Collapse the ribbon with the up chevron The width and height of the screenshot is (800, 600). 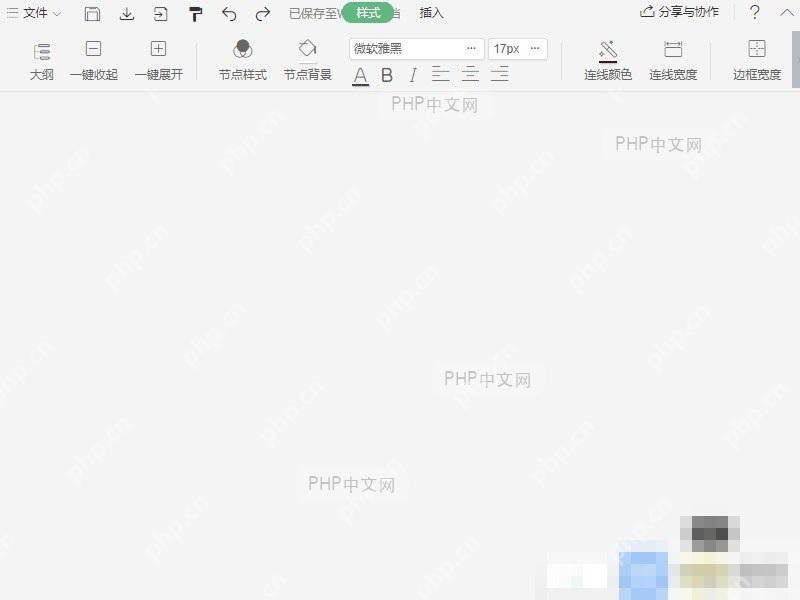coord(787,12)
